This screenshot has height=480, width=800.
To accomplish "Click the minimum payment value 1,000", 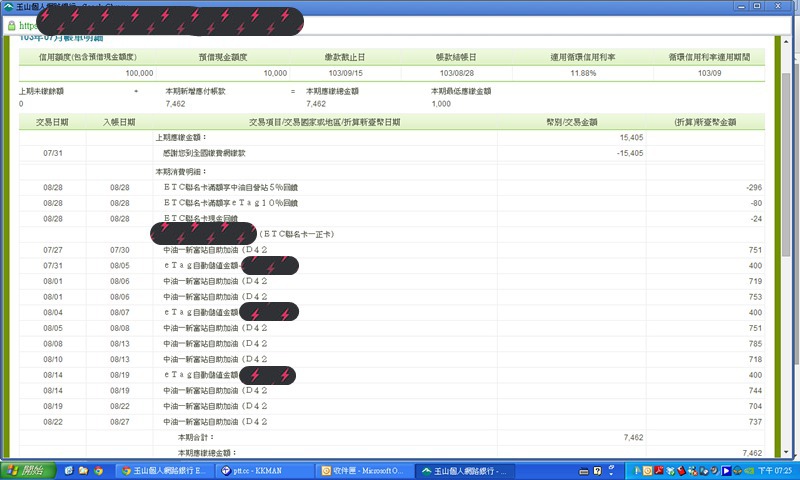I will coord(441,104).
